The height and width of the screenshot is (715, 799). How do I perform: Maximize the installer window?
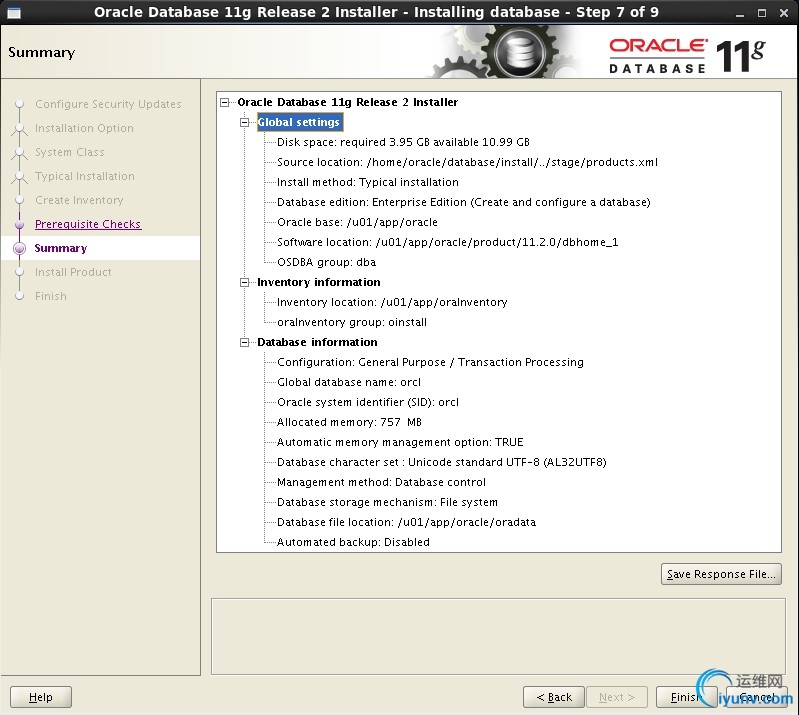click(762, 13)
